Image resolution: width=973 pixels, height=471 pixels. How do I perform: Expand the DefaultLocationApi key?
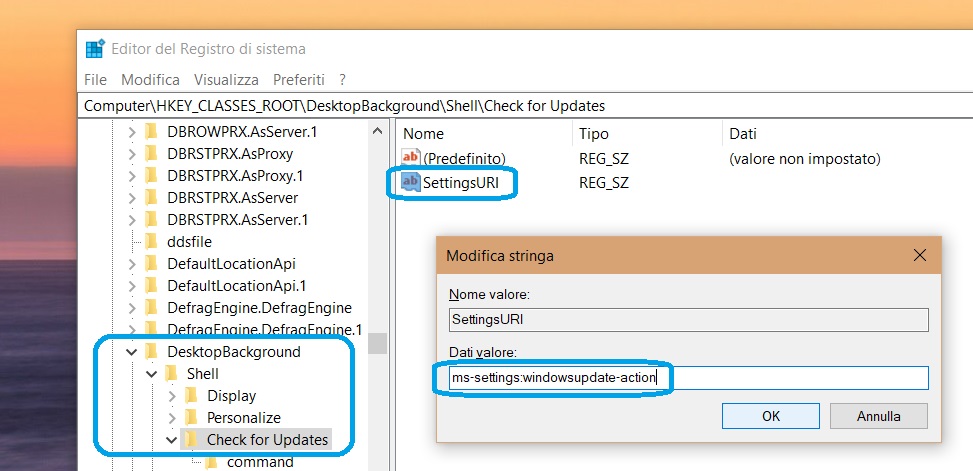point(132,264)
